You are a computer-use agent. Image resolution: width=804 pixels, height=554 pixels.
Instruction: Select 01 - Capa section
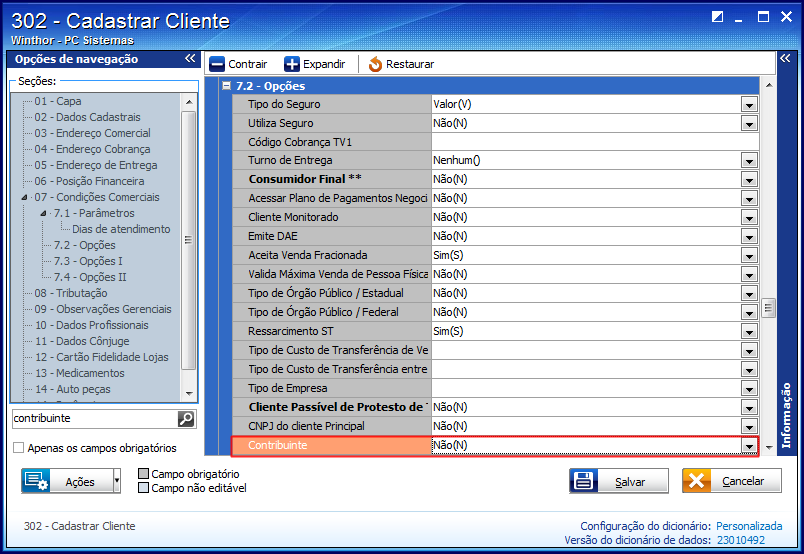58,101
